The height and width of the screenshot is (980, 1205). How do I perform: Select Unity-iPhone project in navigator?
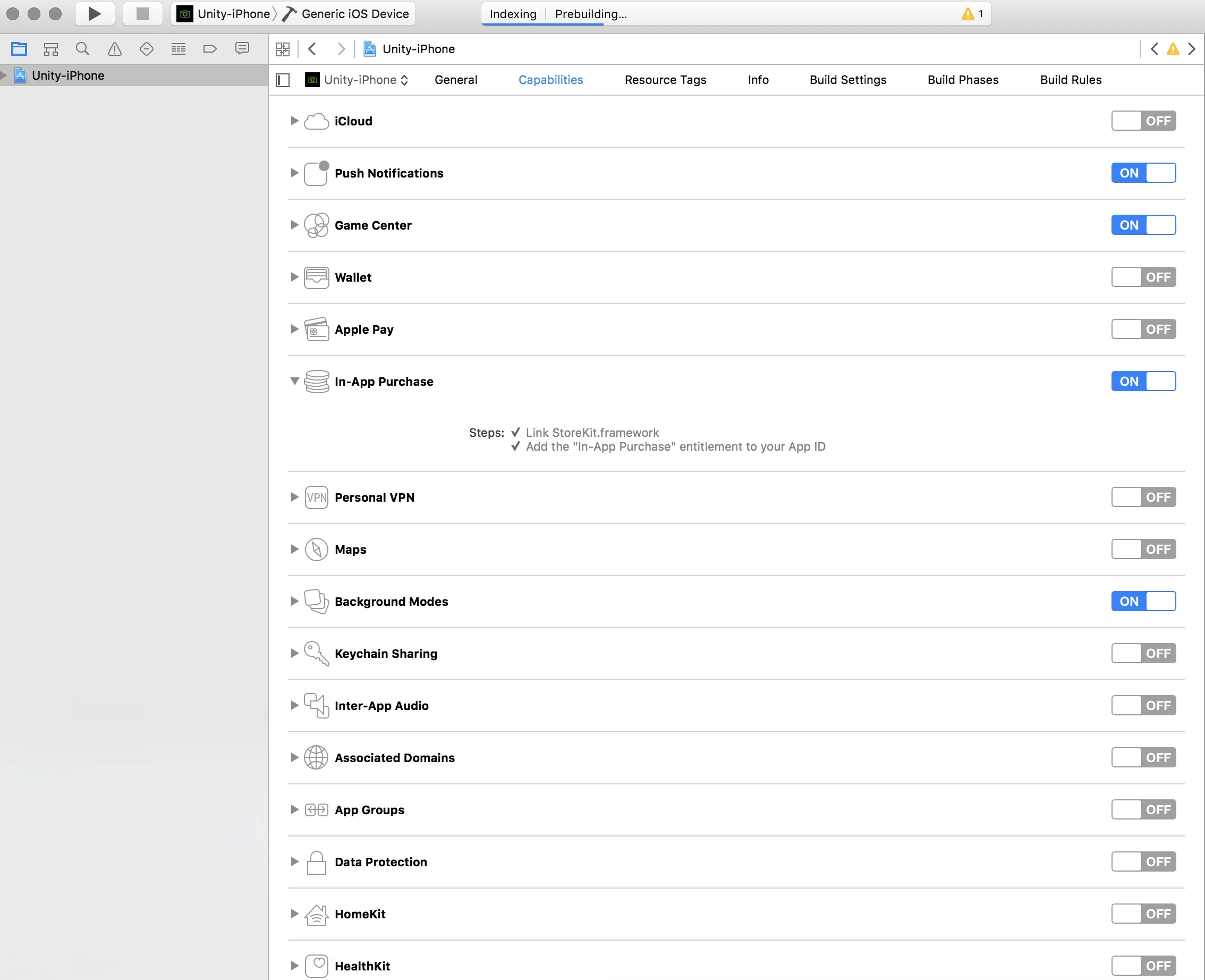point(67,75)
